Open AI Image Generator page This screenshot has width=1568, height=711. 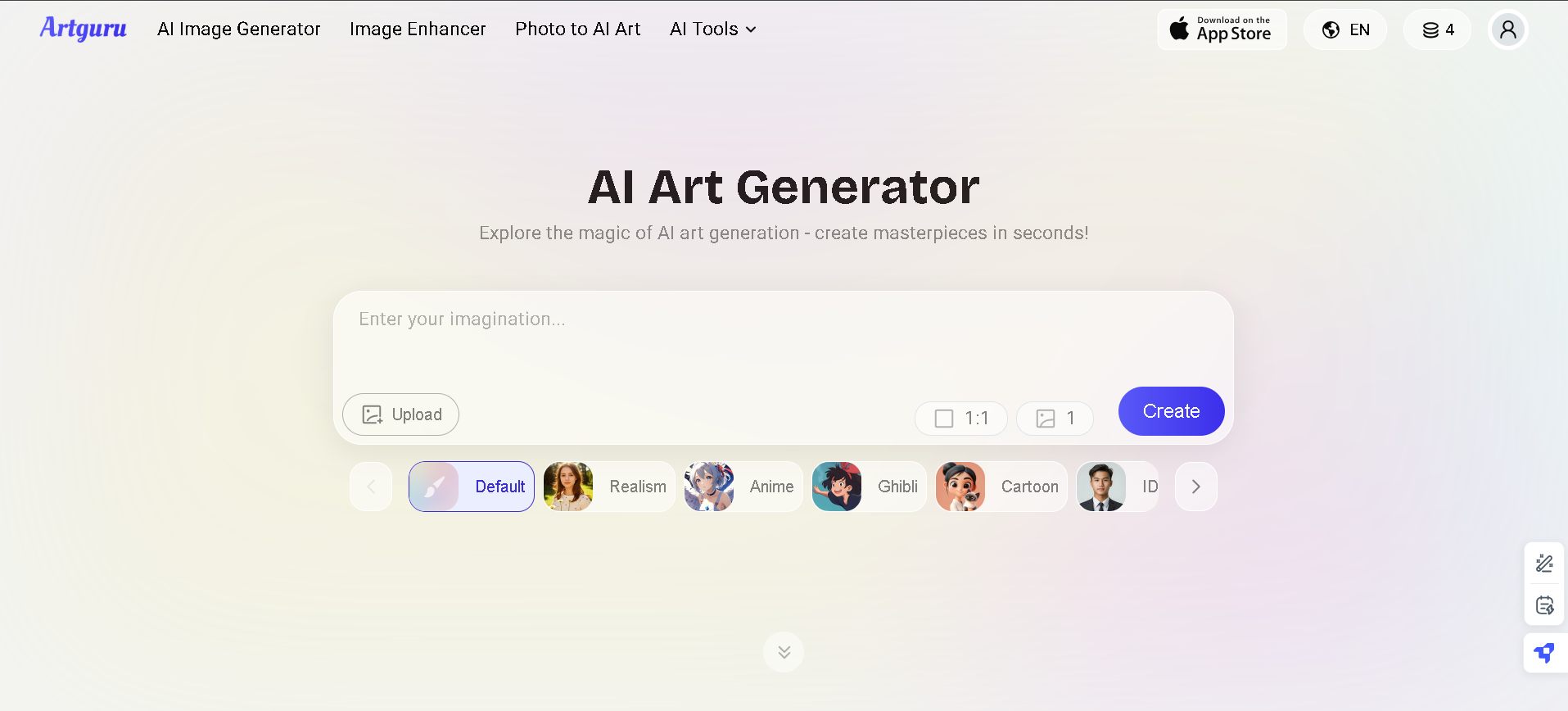(238, 29)
